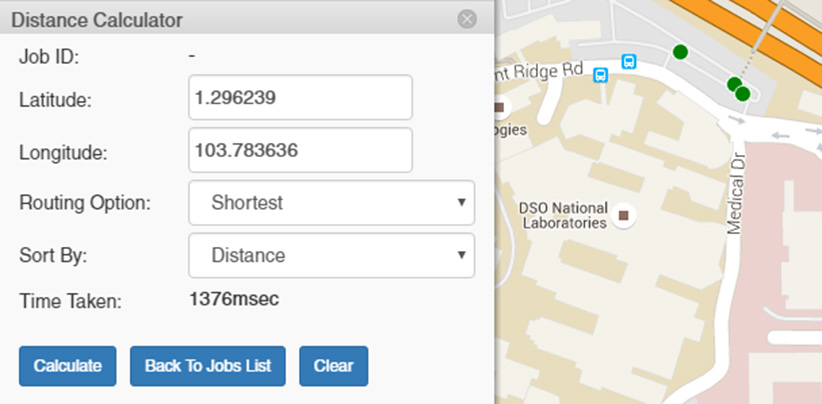
Task: Click the DSO National Laboratories text label
Action: 562,215
